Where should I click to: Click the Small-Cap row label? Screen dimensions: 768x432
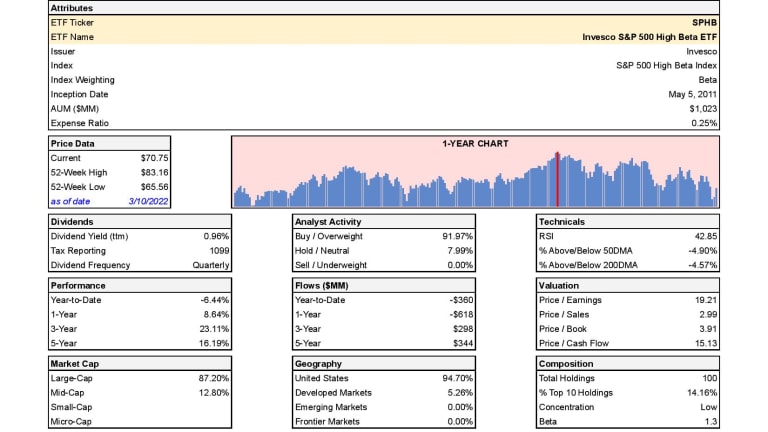71,407
